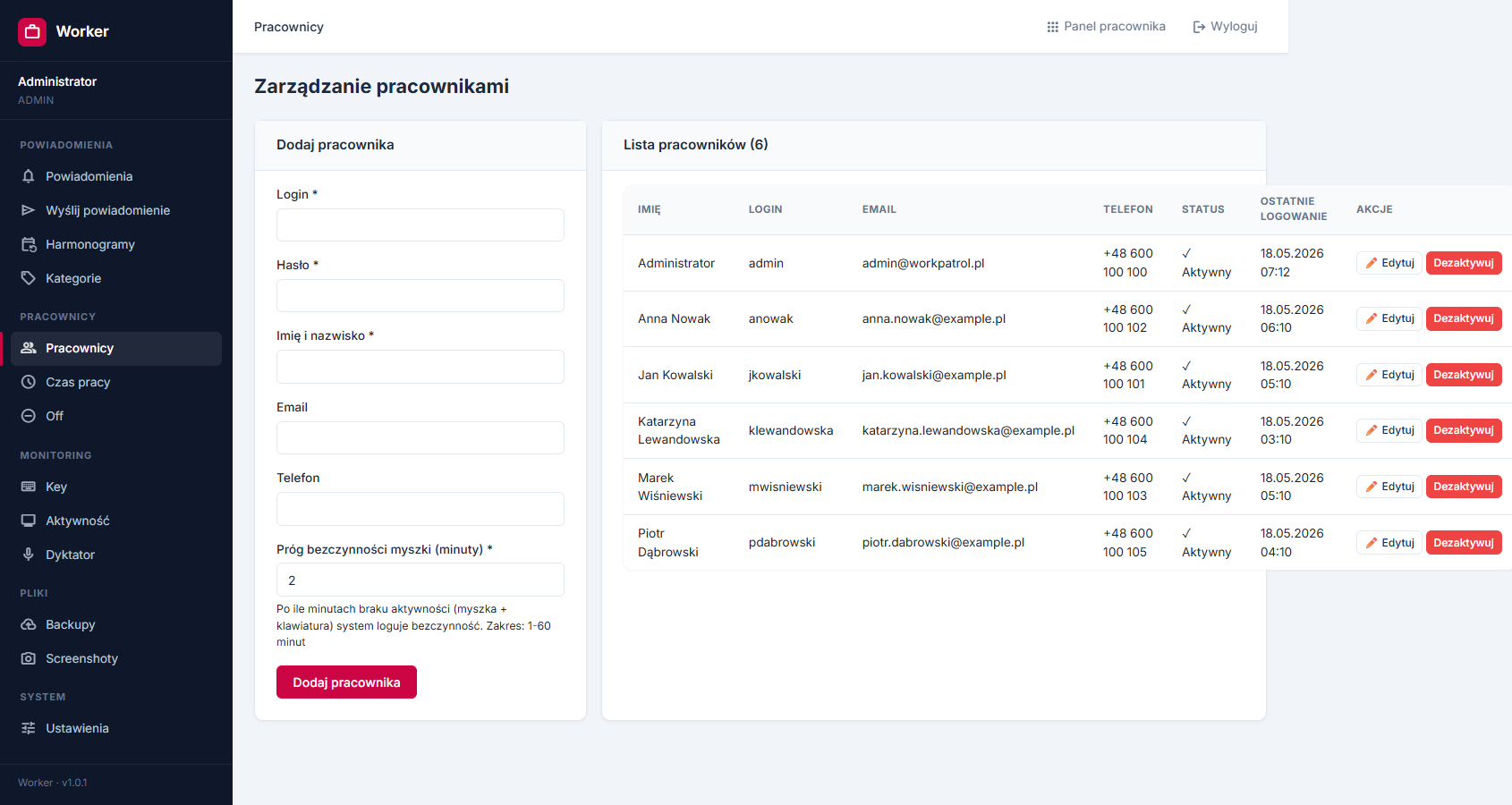
Task: Click the OSTATNIE LOGOWANIE column header
Action: pos(1294,208)
